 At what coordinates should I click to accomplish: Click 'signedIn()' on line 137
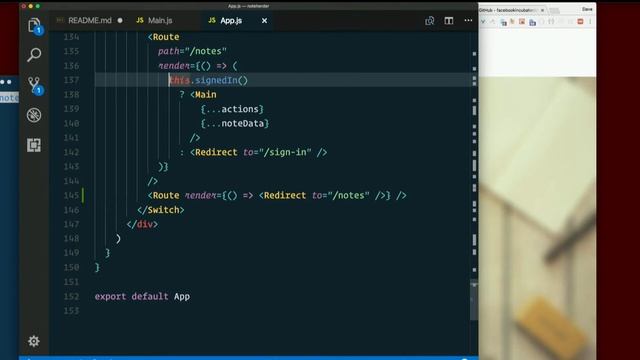point(221,80)
